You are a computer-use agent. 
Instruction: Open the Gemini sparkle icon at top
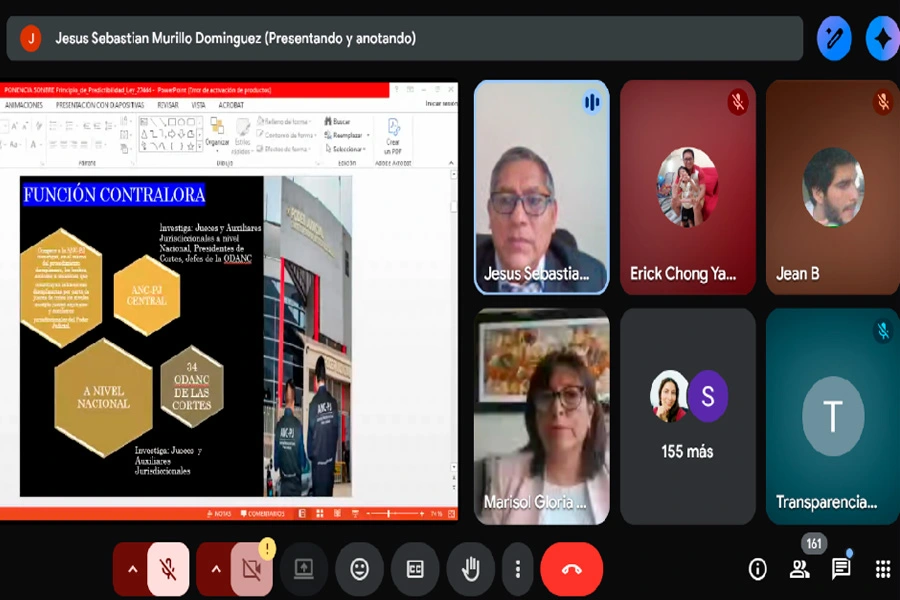click(882, 39)
